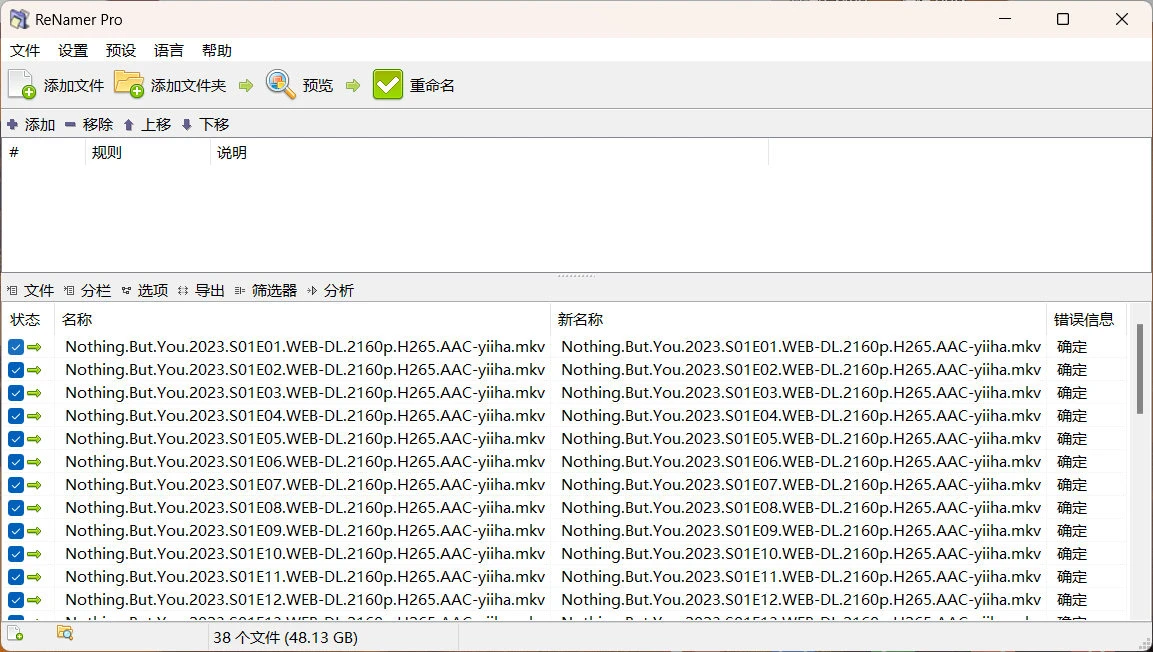Close the ReNamer Pro window

point(1121,19)
